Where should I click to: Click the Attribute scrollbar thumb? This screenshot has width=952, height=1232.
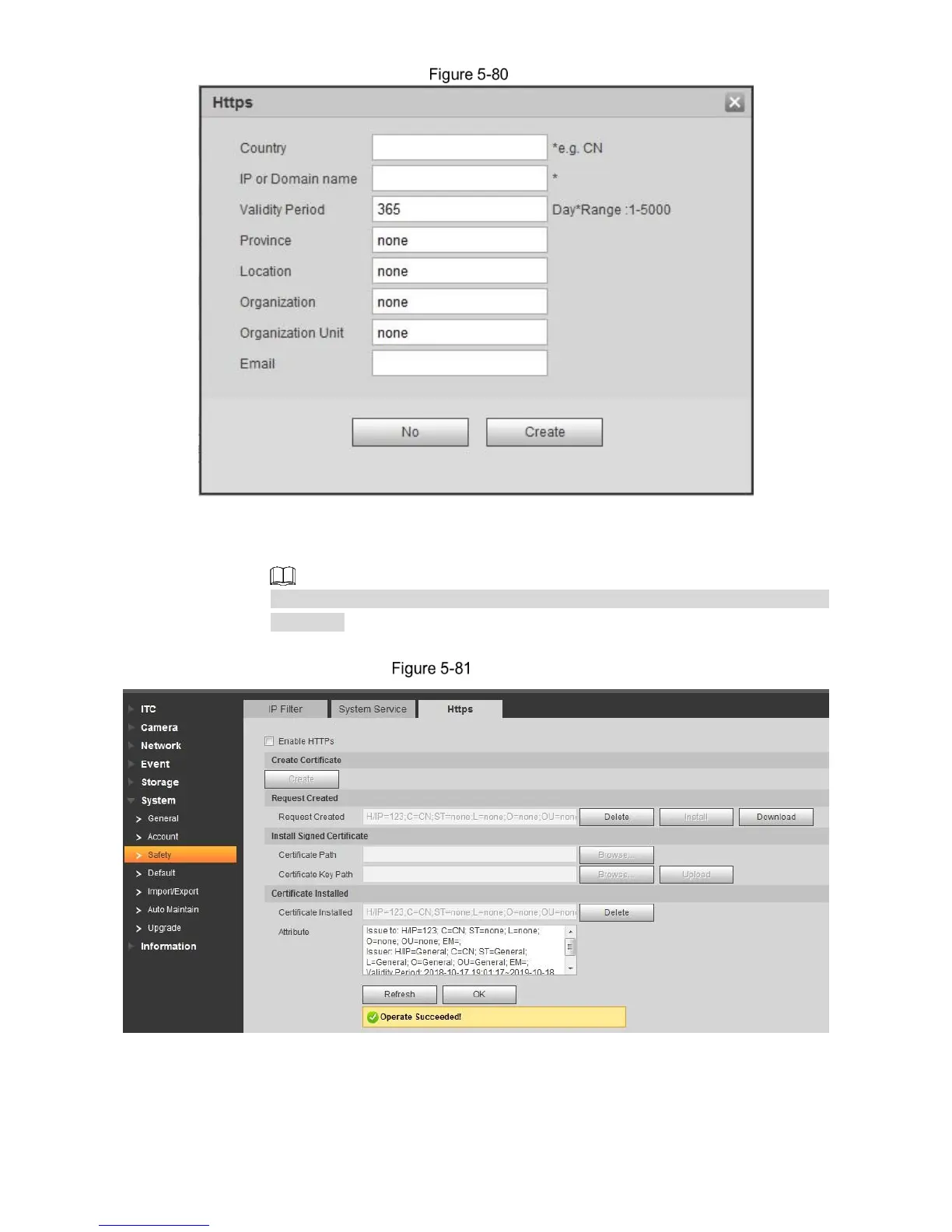click(571, 947)
